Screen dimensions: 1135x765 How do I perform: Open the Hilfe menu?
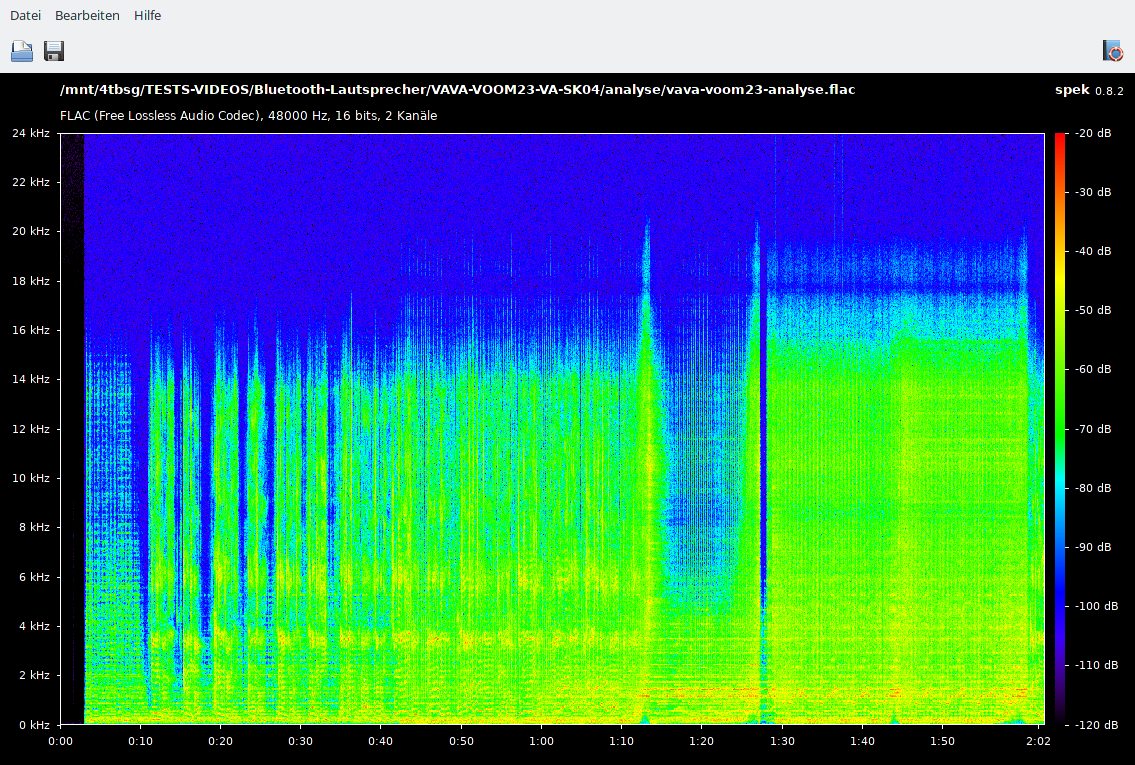(148, 15)
